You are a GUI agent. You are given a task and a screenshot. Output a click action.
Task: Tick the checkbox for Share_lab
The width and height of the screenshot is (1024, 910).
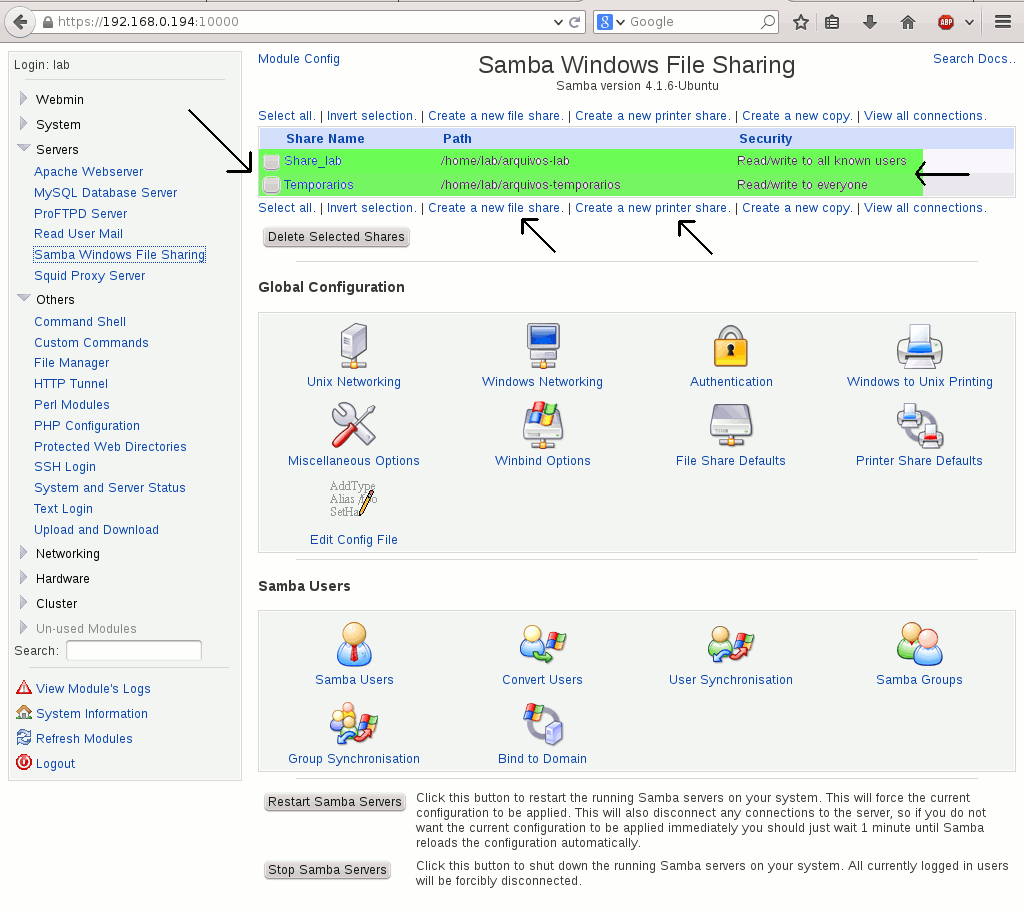pyautogui.click(x=271, y=161)
